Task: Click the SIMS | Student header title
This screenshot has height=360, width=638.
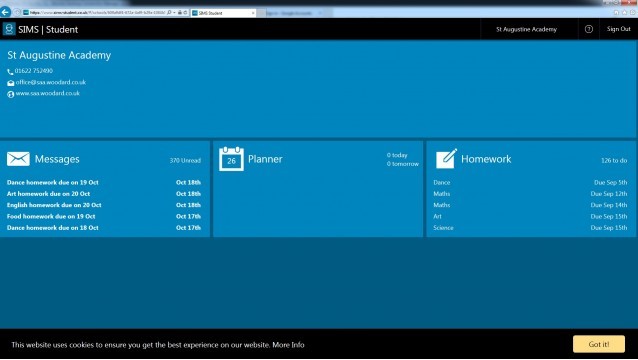Action: pyautogui.click(x=48, y=29)
